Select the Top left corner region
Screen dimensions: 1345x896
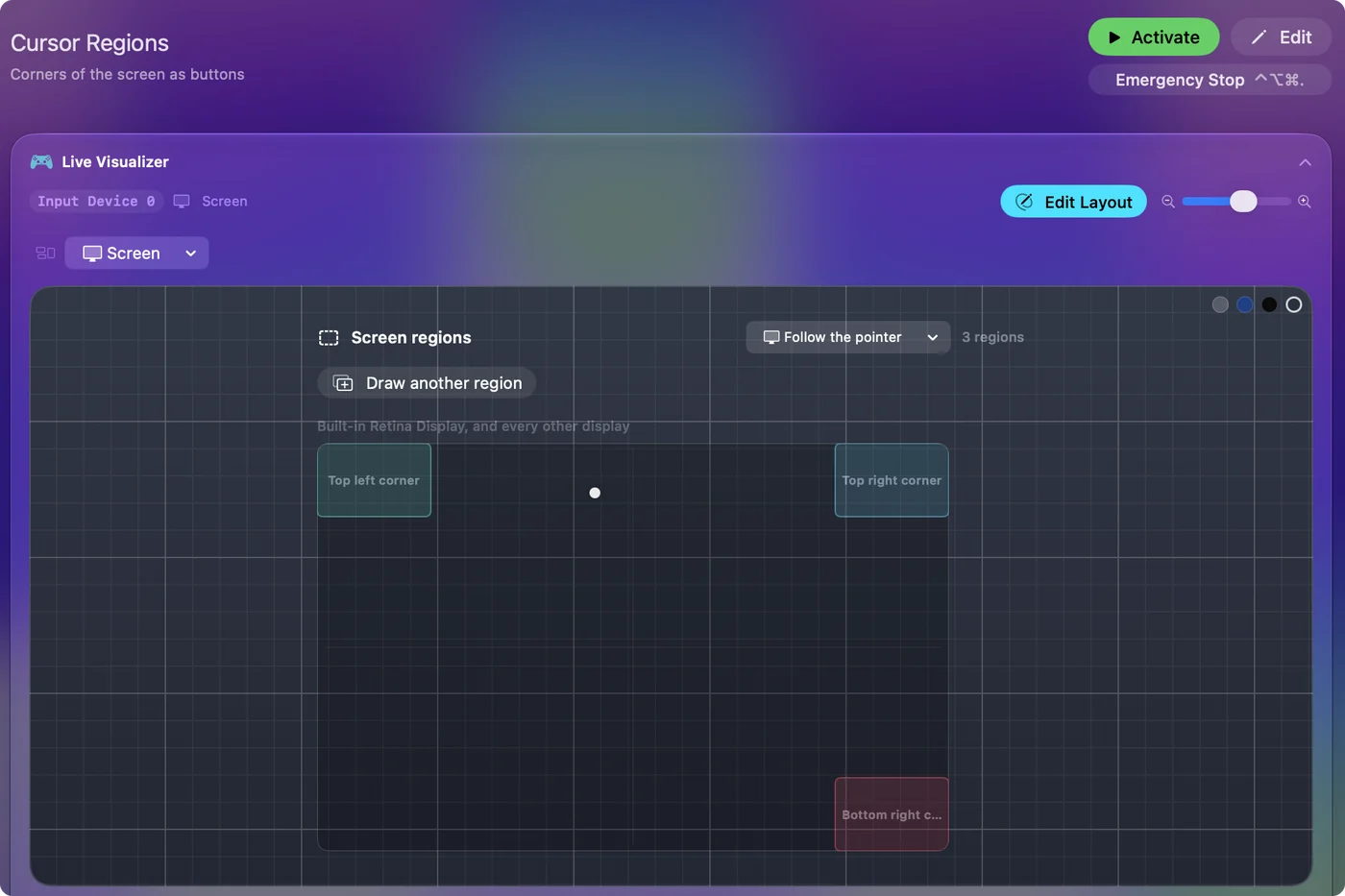tap(374, 480)
